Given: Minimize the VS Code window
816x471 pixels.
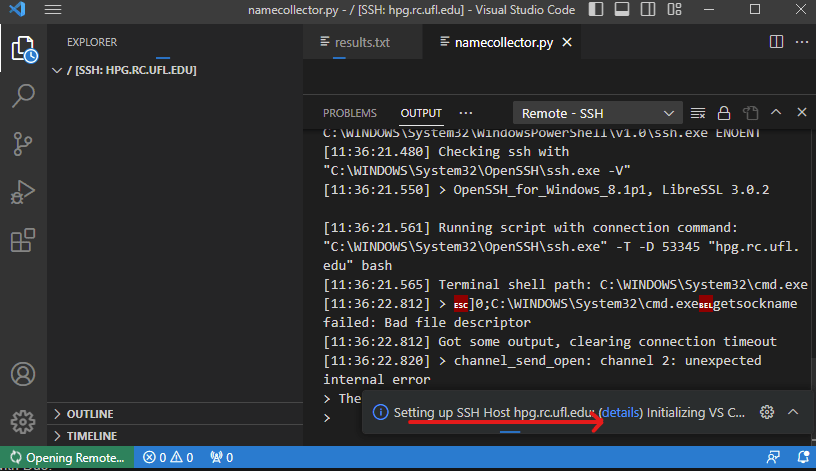Looking at the screenshot, I should click(x=709, y=9).
